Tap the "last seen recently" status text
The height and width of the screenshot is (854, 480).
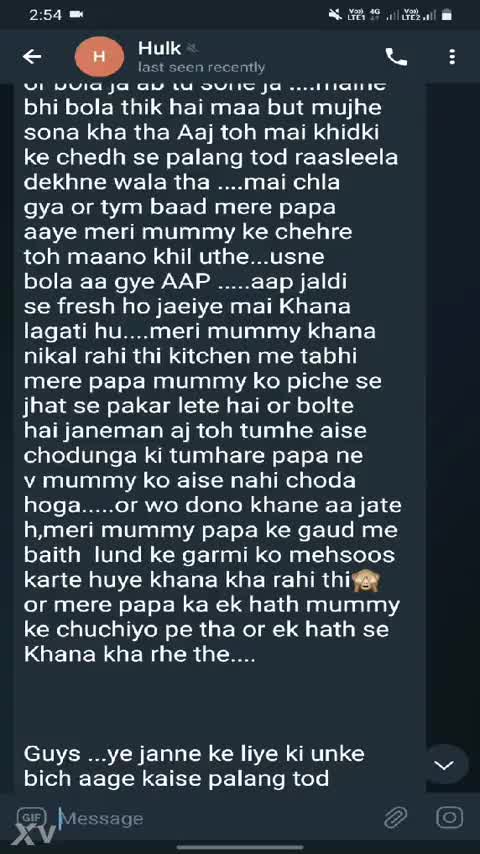coord(201,68)
